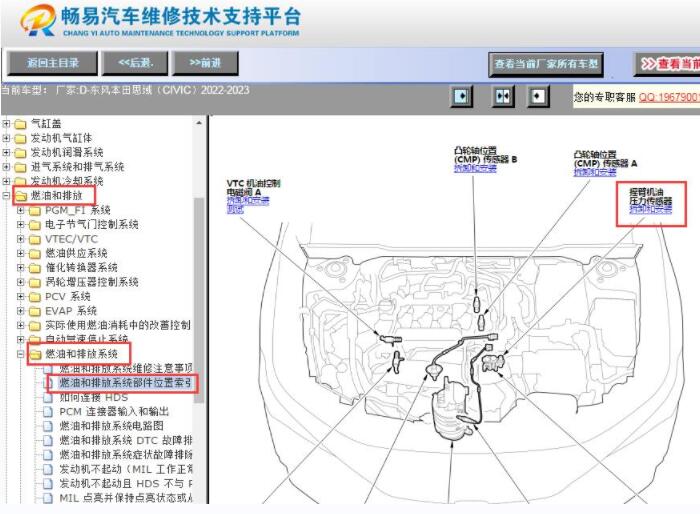
Task: Open 测试 link under VTC 机油控制电磁阀 A
Action: tap(235, 209)
